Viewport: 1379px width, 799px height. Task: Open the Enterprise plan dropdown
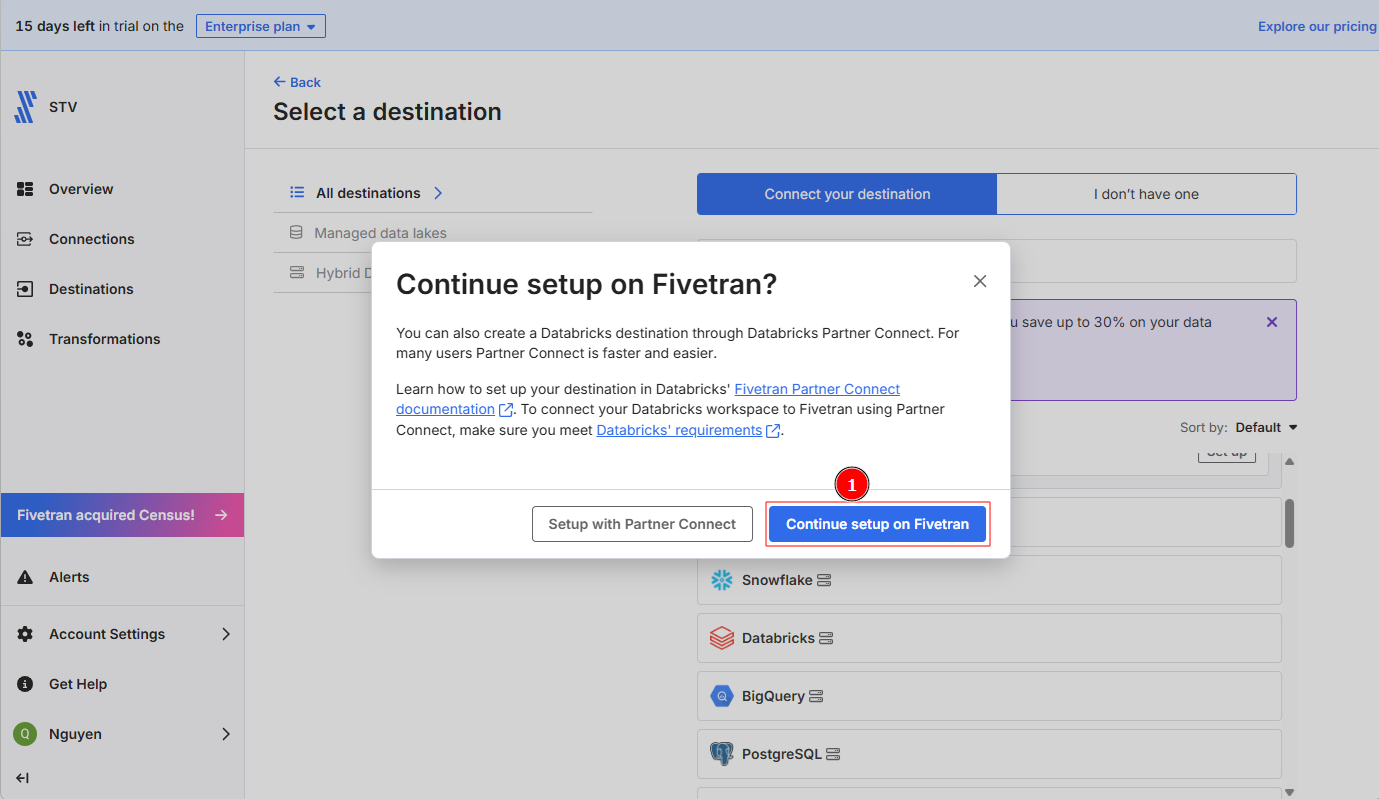click(260, 27)
